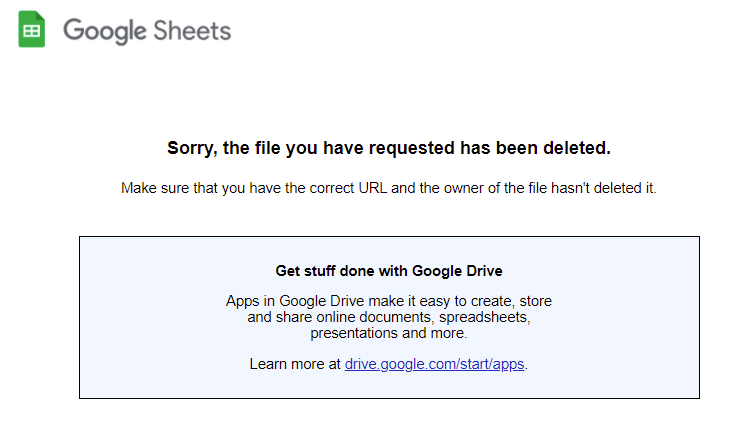The image size is (749, 424).
Task: Click the word "Sorry" in the heading
Action: (x=190, y=148)
